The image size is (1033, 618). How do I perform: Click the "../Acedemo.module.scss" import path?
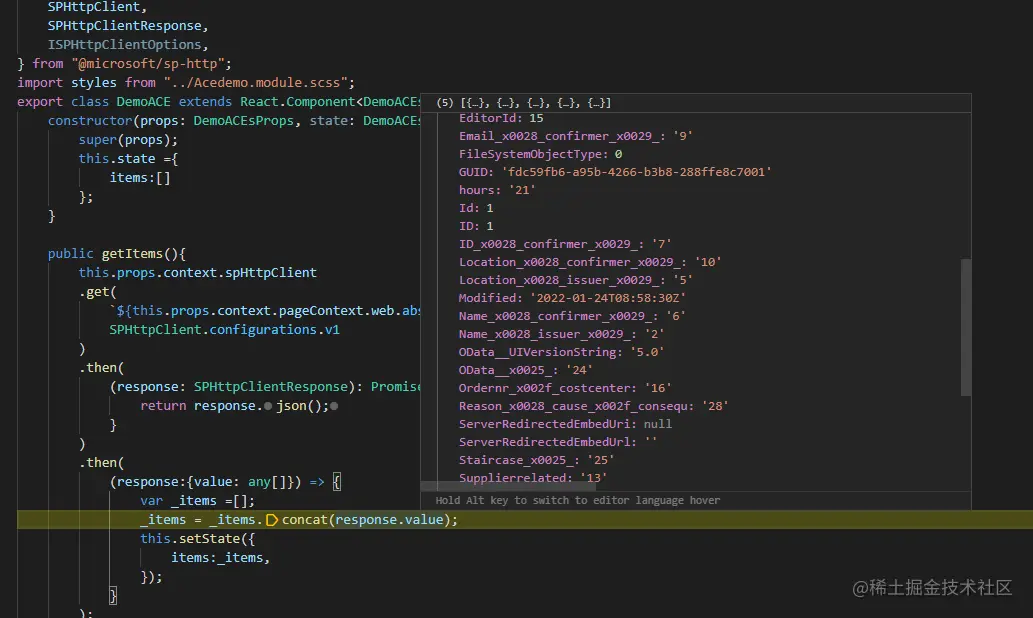(256, 82)
